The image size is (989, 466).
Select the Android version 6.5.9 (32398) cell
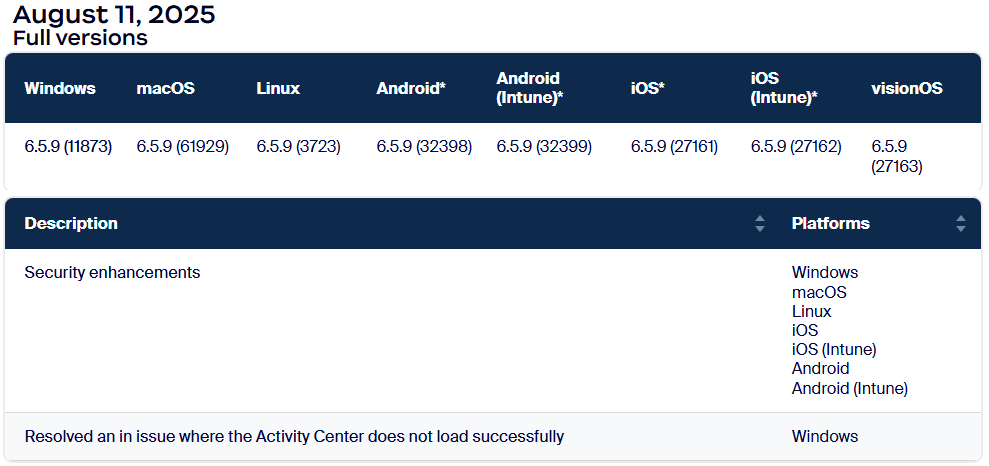point(424,147)
